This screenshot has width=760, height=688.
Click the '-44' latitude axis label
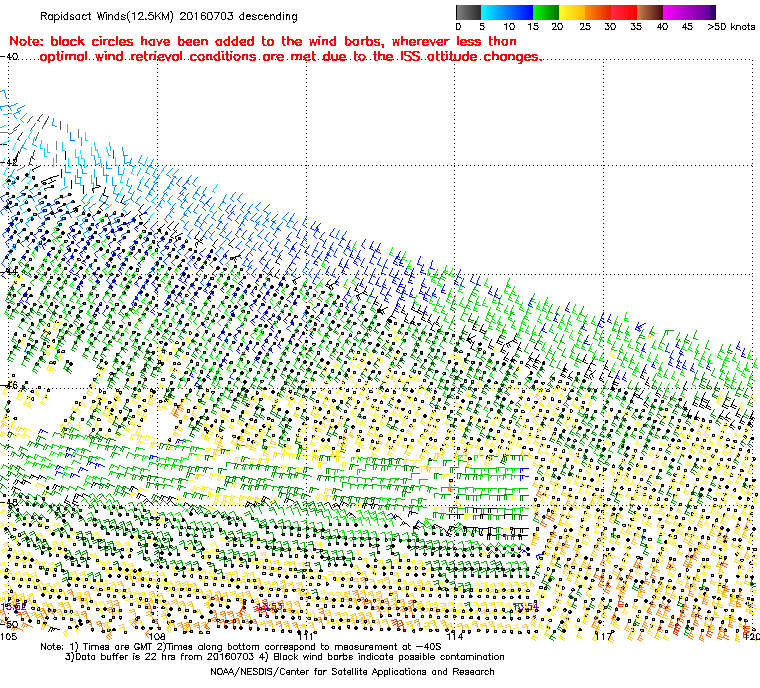coord(9,272)
